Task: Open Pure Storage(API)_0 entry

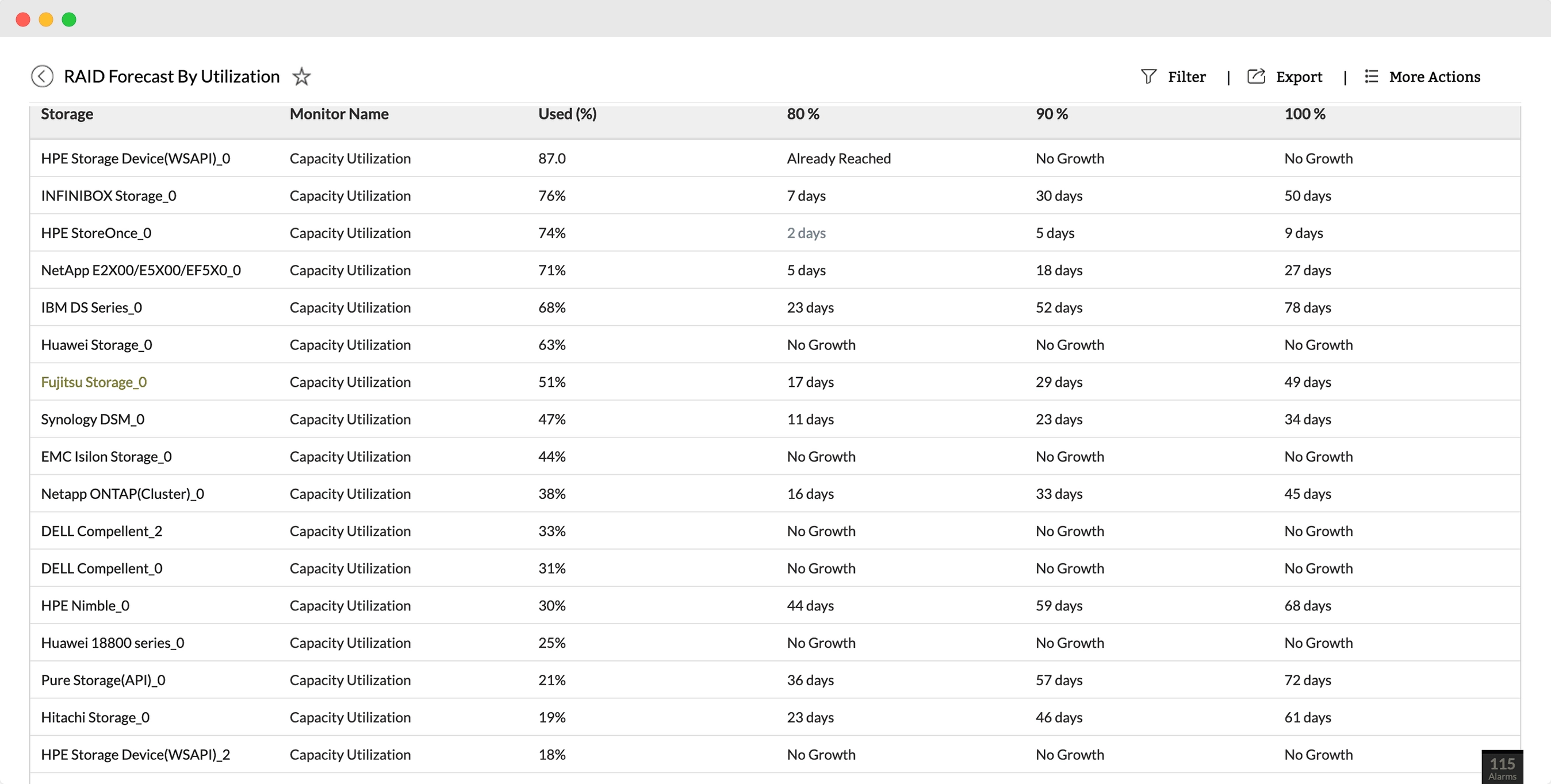Action: 103,680
